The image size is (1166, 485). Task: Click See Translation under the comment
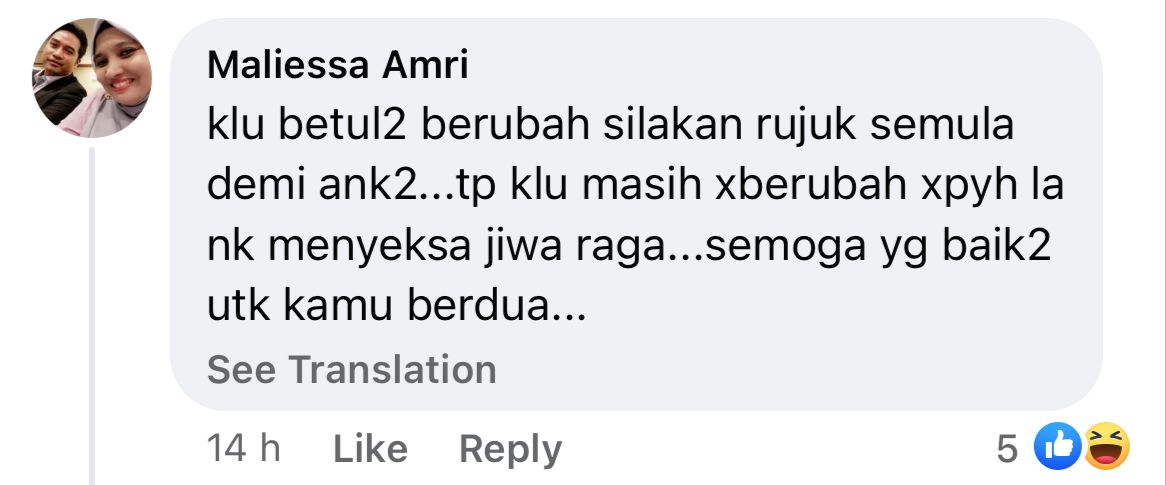click(x=352, y=370)
